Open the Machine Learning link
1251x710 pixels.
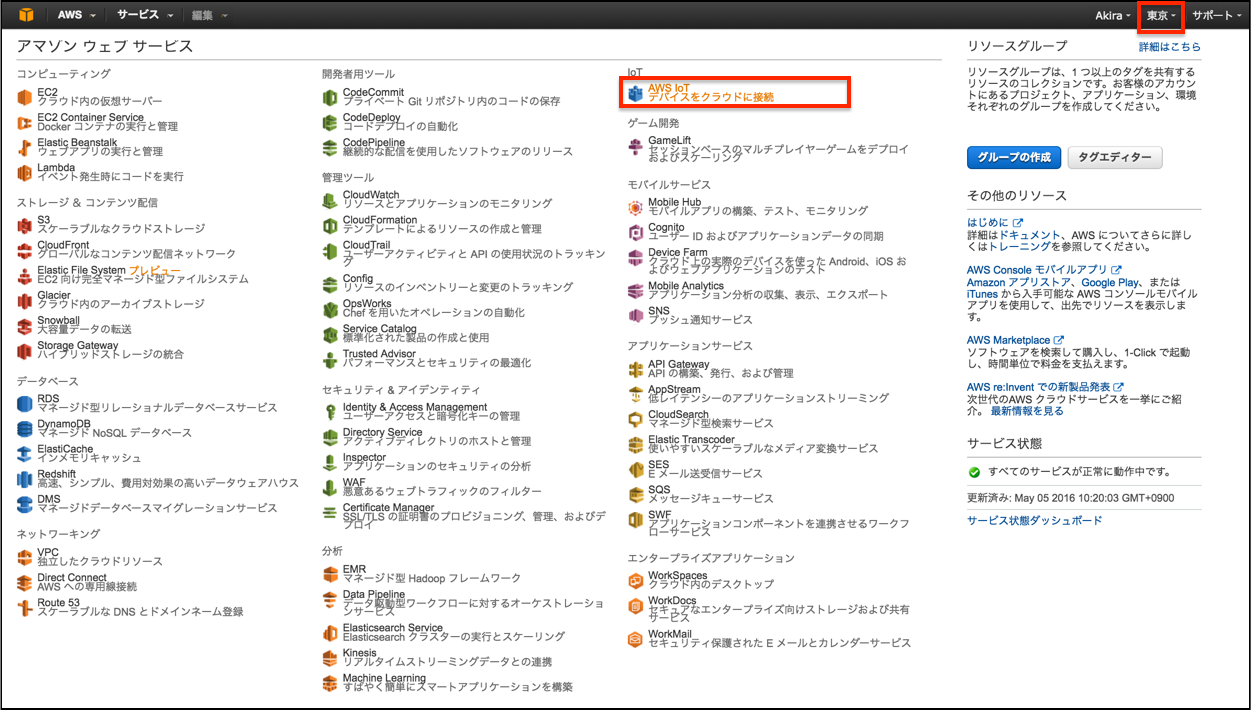pyautogui.click(x=383, y=678)
